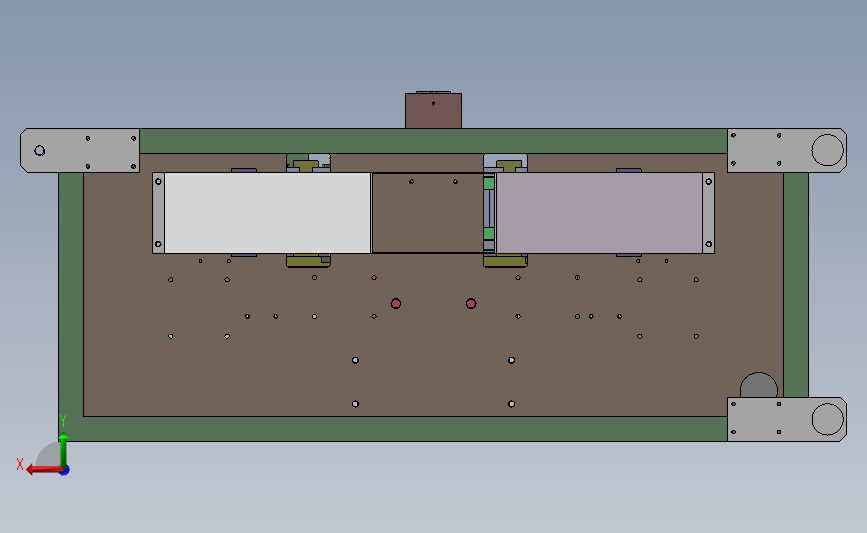Select the gray semicircle above bottom-right bracket
This screenshot has width=867, height=533.
(x=759, y=385)
